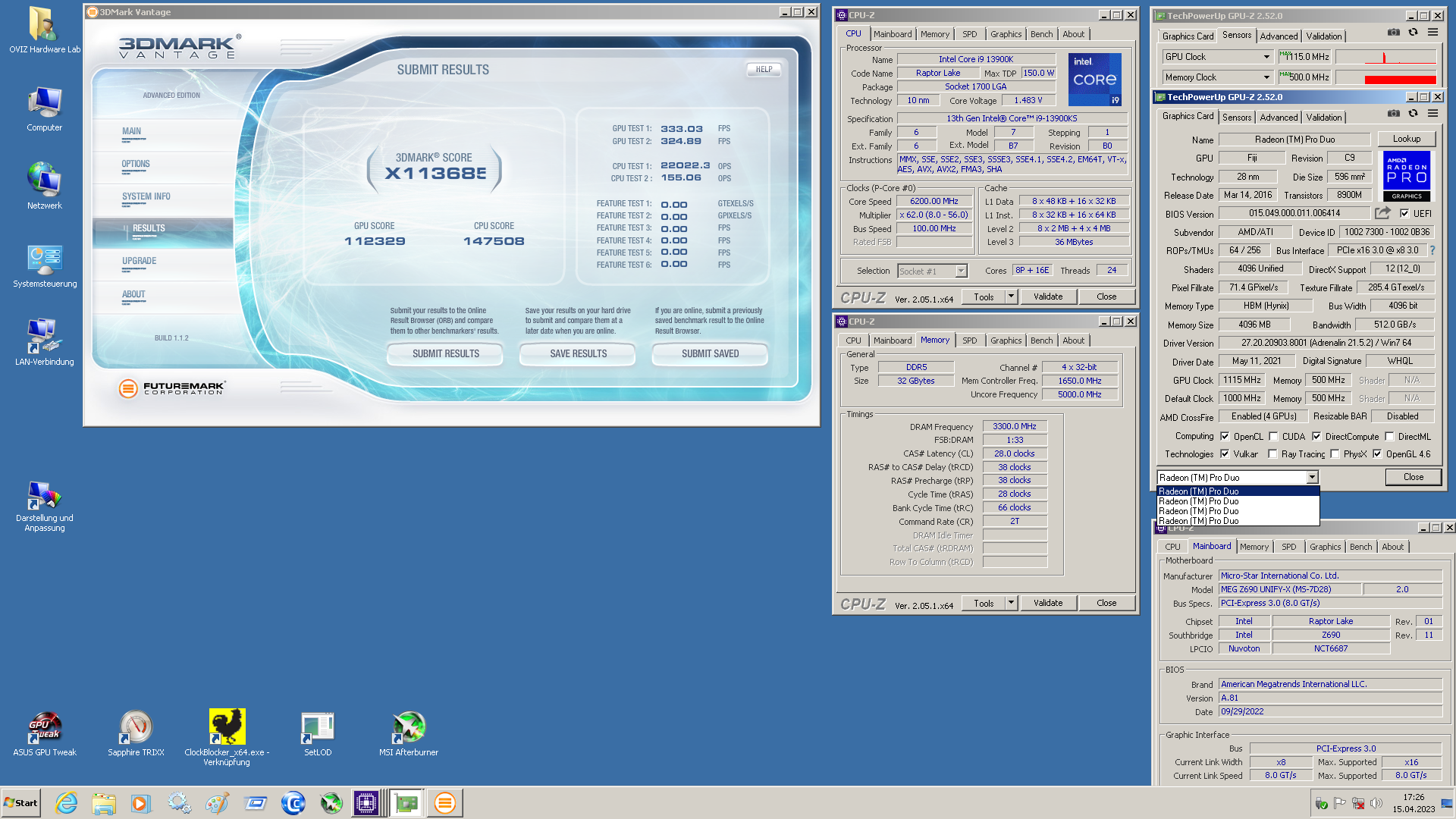Toggle the CUDA checkbox in GPU-Z
Image resolution: width=1456 pixels, height=819 pixels.
[1273, 436]
